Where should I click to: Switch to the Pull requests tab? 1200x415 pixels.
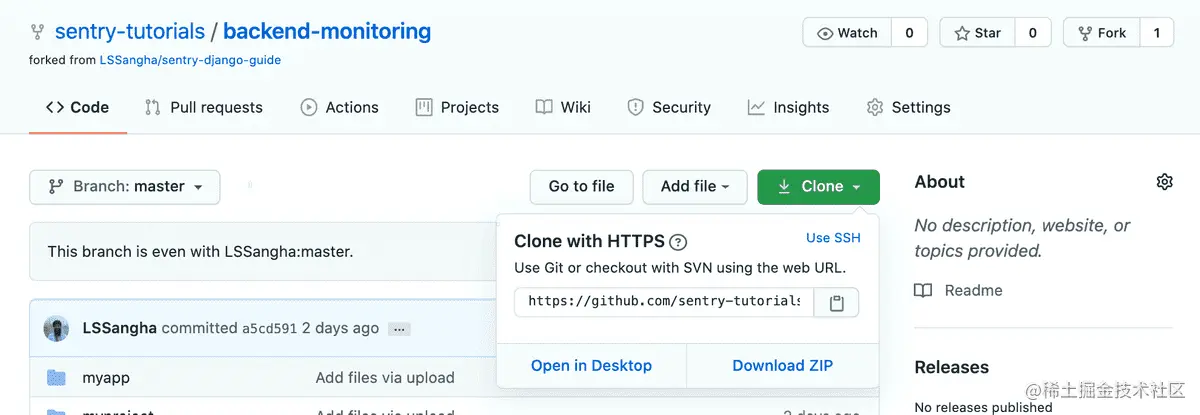coord(204,107)
